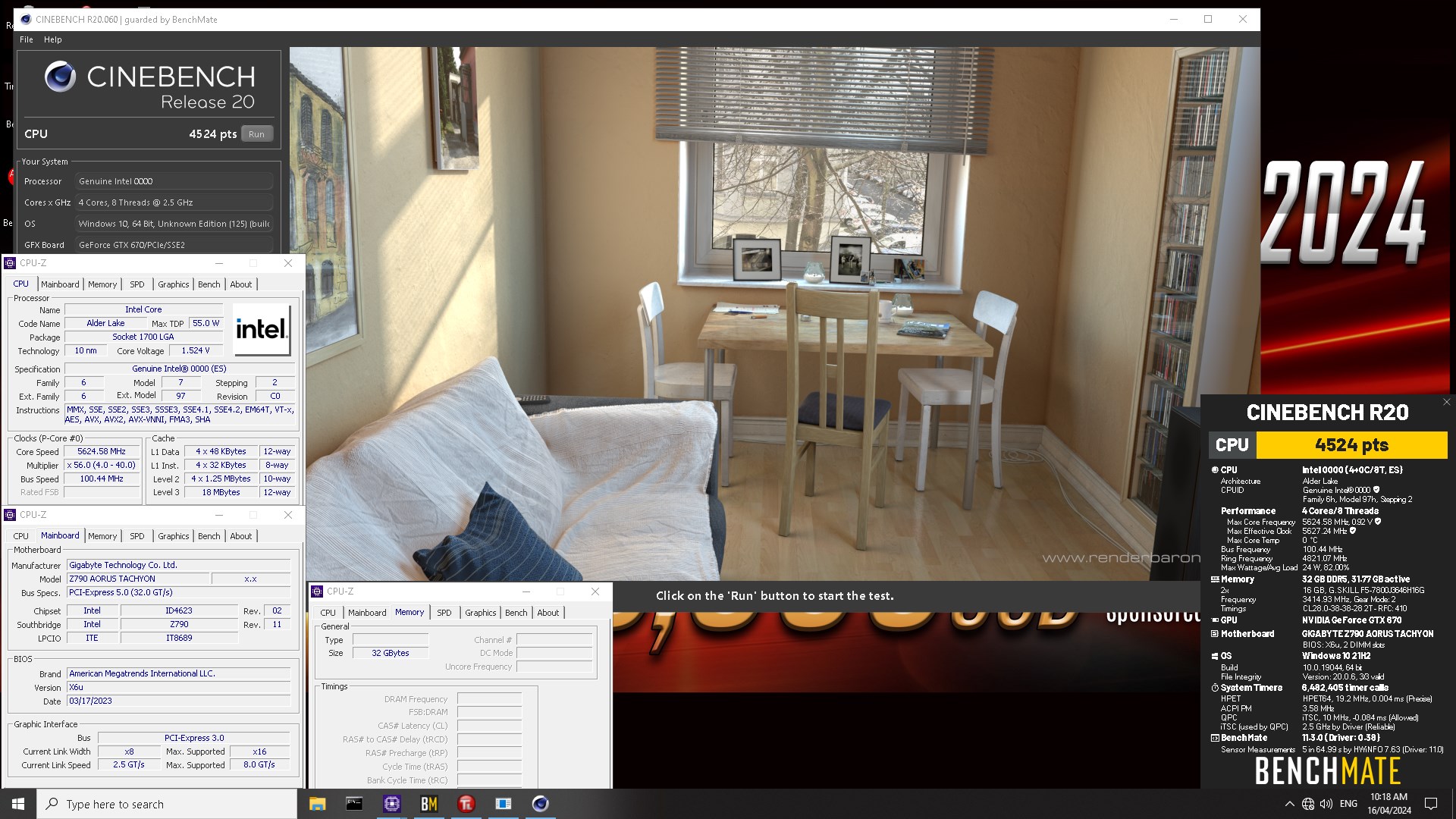The image size is (1456, 819).
Task: Click the red T taskbar icon
Action: [x=466, y=804]
